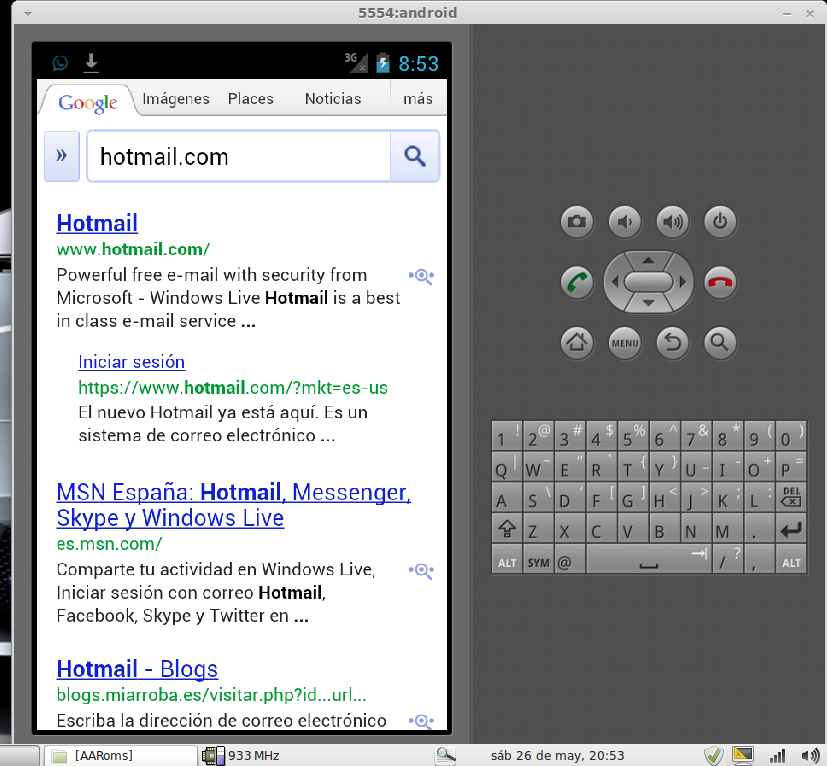Open the 'más' tab menu
This screenshot has width=827, height=766.
418,99
